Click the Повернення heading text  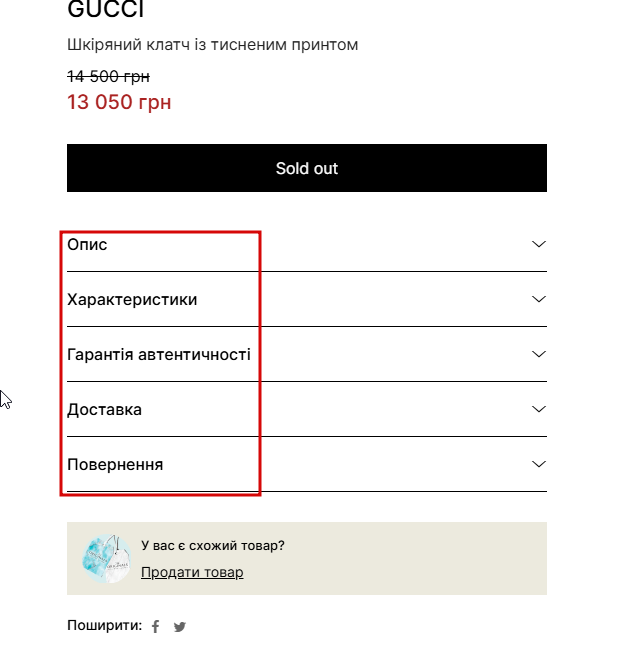pyautogui.click(x=115, y=464)
